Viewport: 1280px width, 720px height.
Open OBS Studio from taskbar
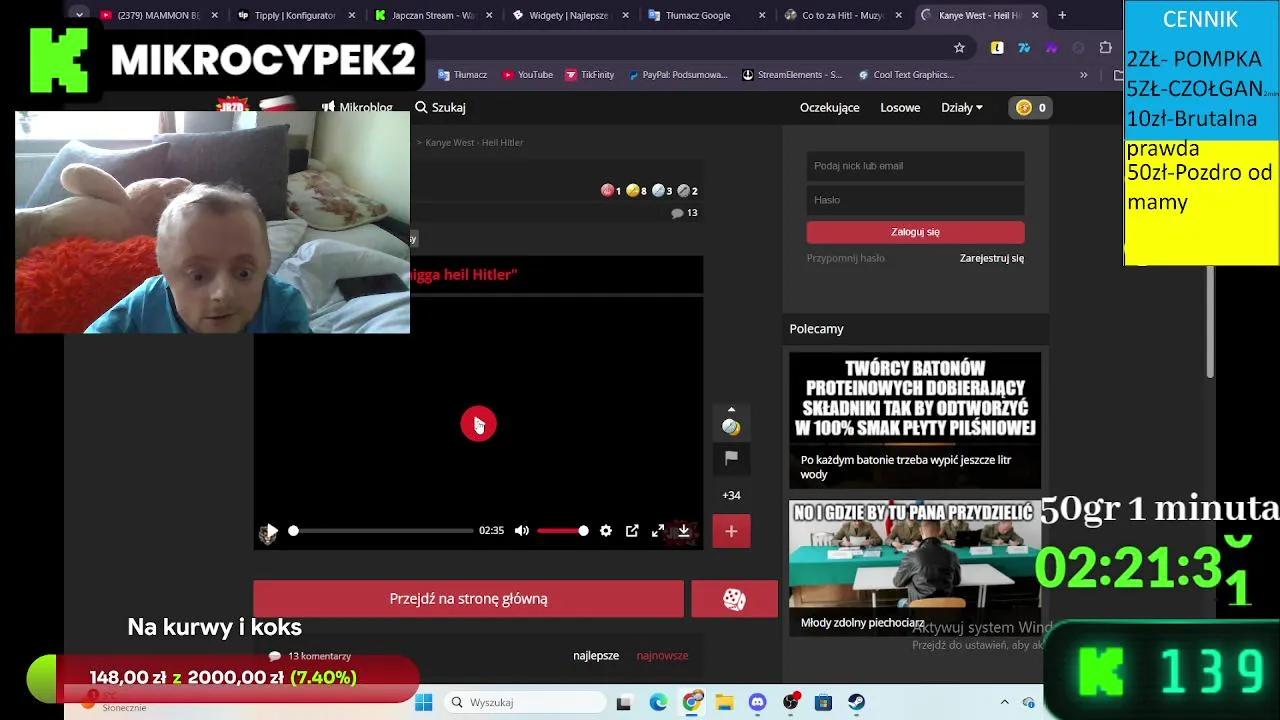coord(790,702)
